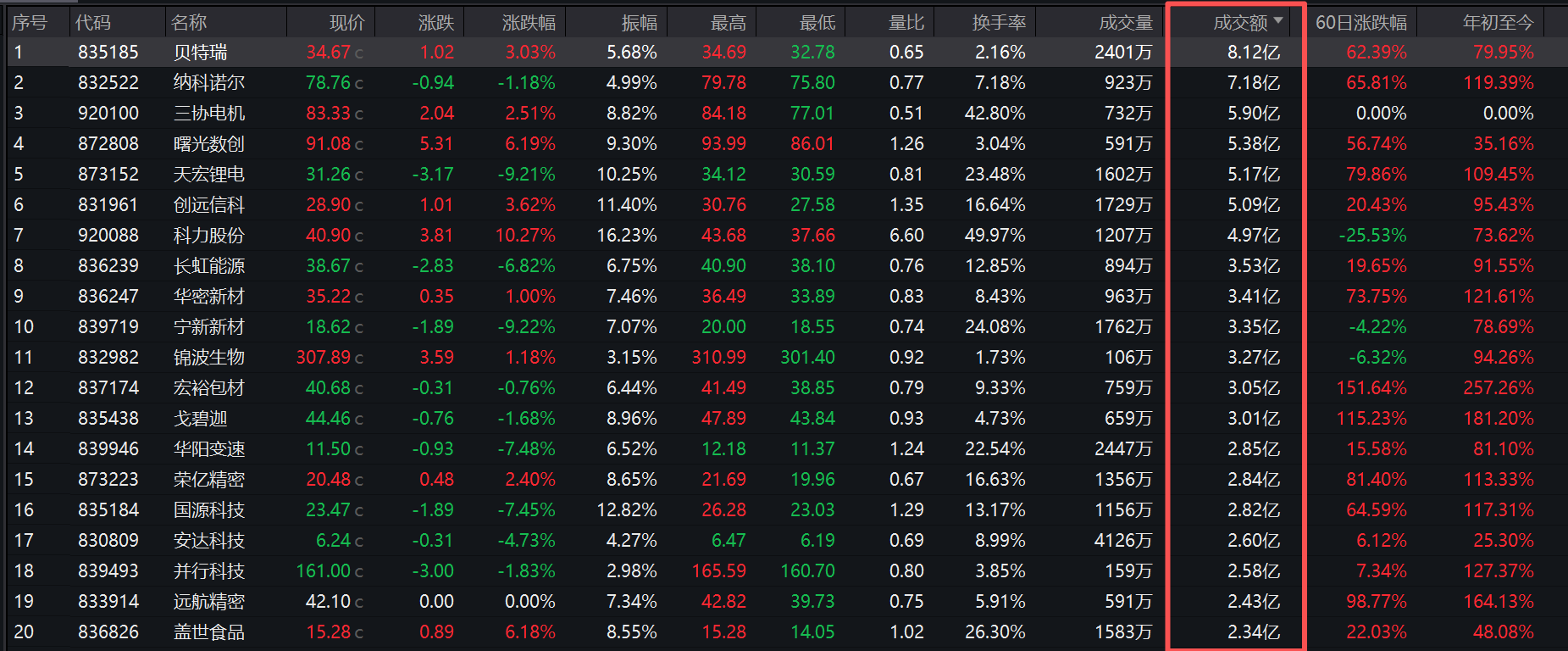Click turnover value 2.34亿
1568x651 pixels.
coord(1254,632)
